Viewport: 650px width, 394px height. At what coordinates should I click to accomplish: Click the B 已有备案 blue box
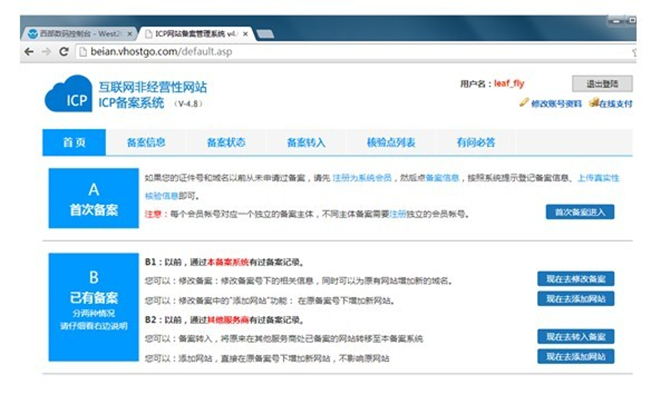click(94, 307)
